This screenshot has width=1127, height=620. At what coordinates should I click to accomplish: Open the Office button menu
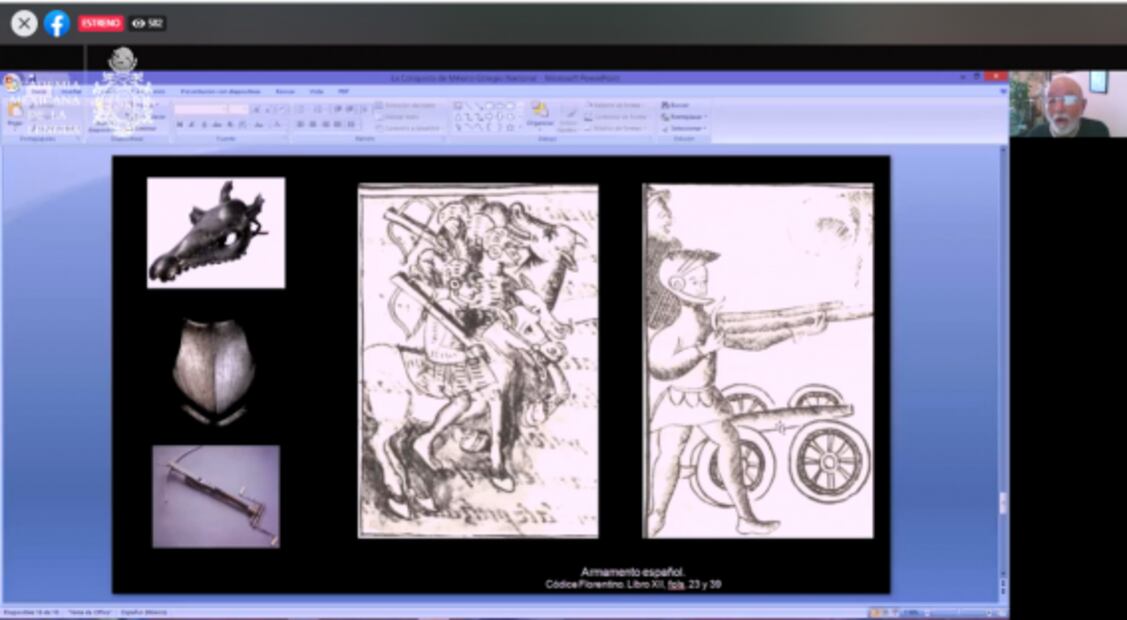point(11,83)
